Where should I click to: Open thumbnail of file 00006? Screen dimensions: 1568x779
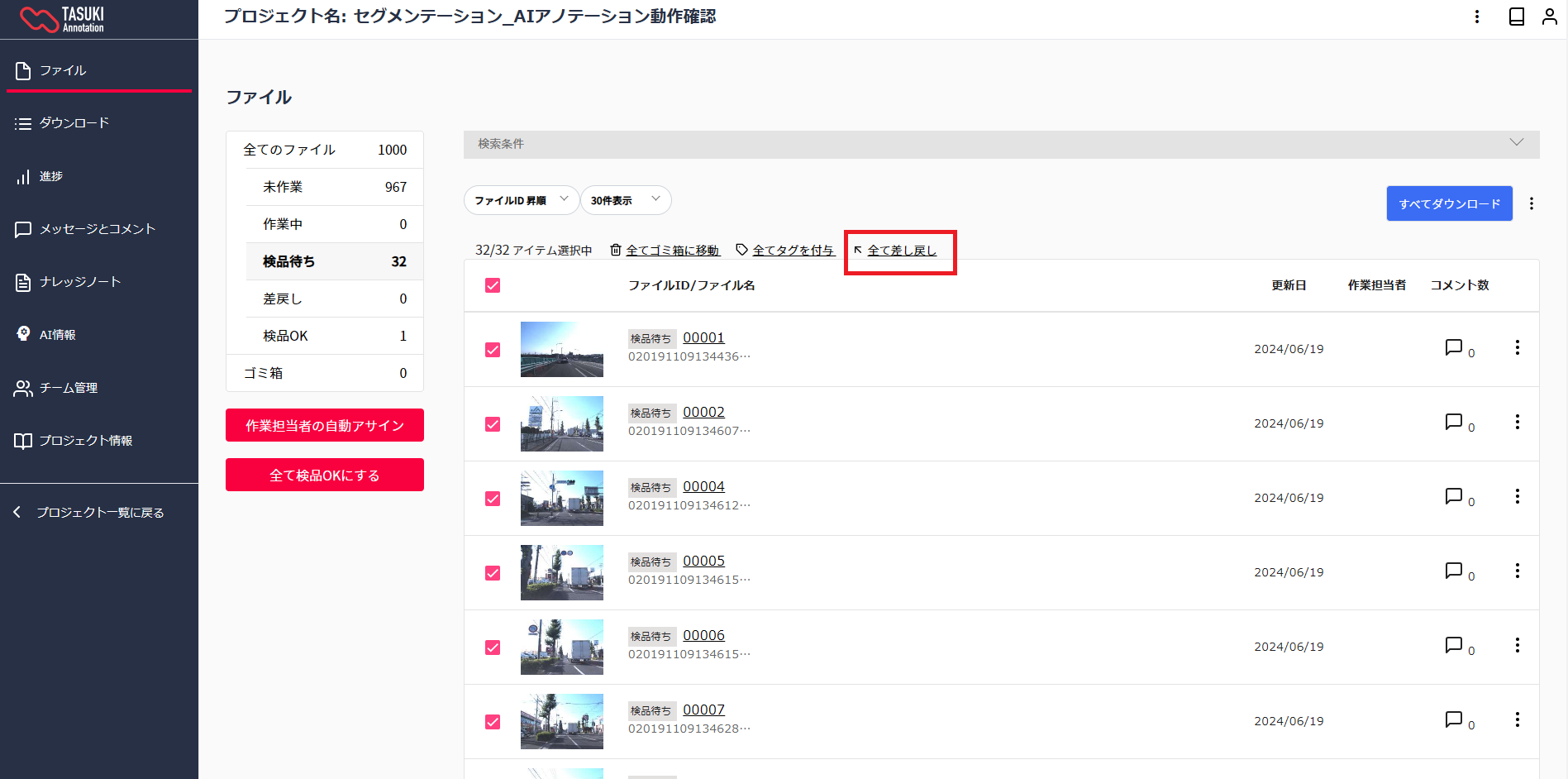pos(562,647)
